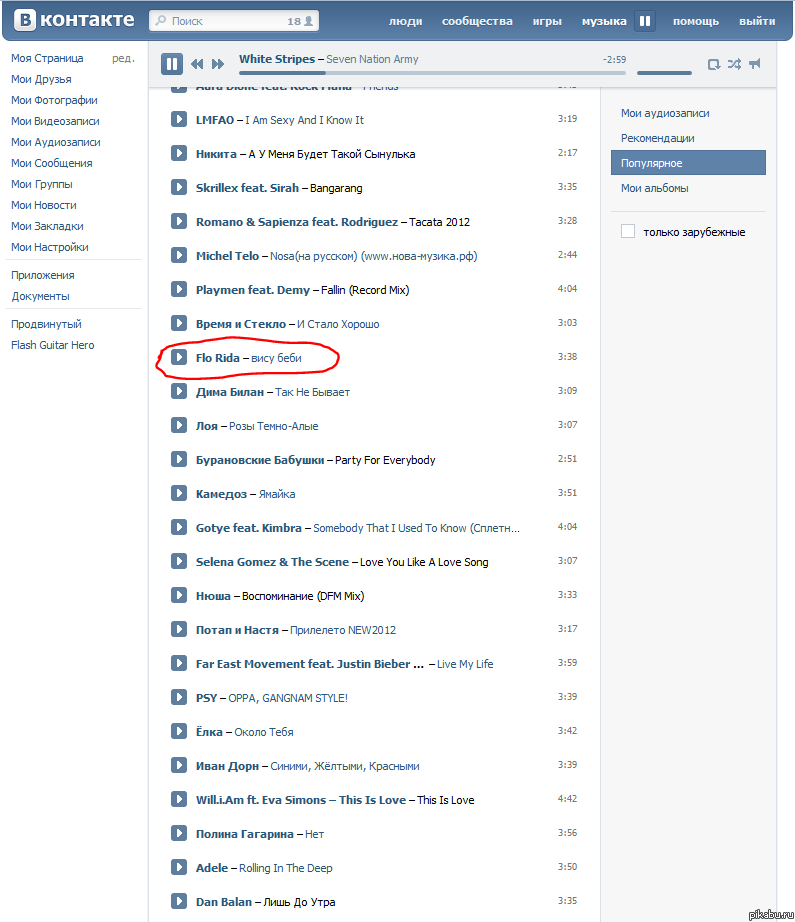Open 'Приложения' in the sidebar
This screenshot has height=922, width=795.
tap(42, 275)
